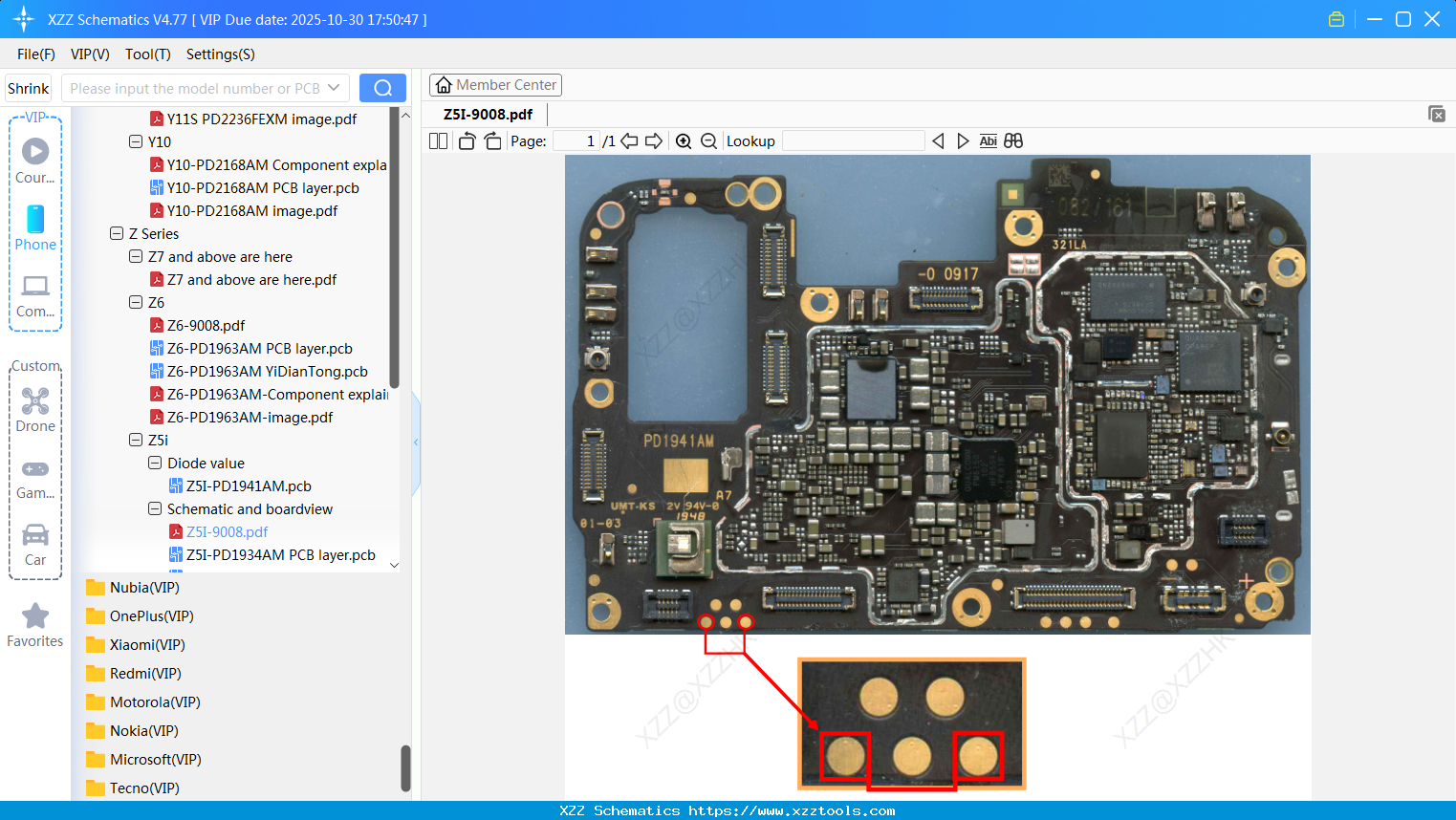
Task: Click the Abi text-match icon
Action: 989,140
